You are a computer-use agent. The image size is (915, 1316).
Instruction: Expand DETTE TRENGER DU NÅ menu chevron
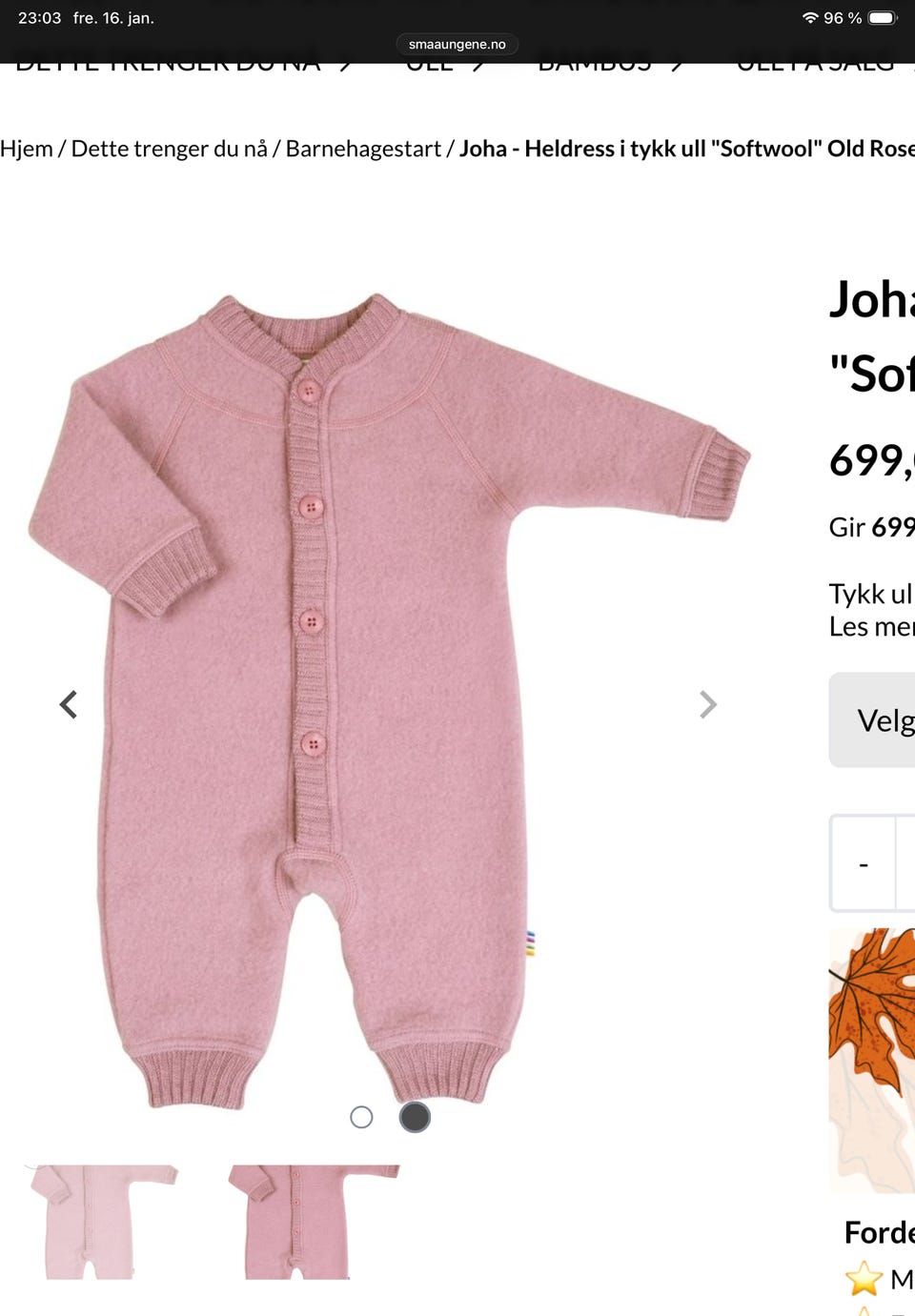click(x=346, y=66)
